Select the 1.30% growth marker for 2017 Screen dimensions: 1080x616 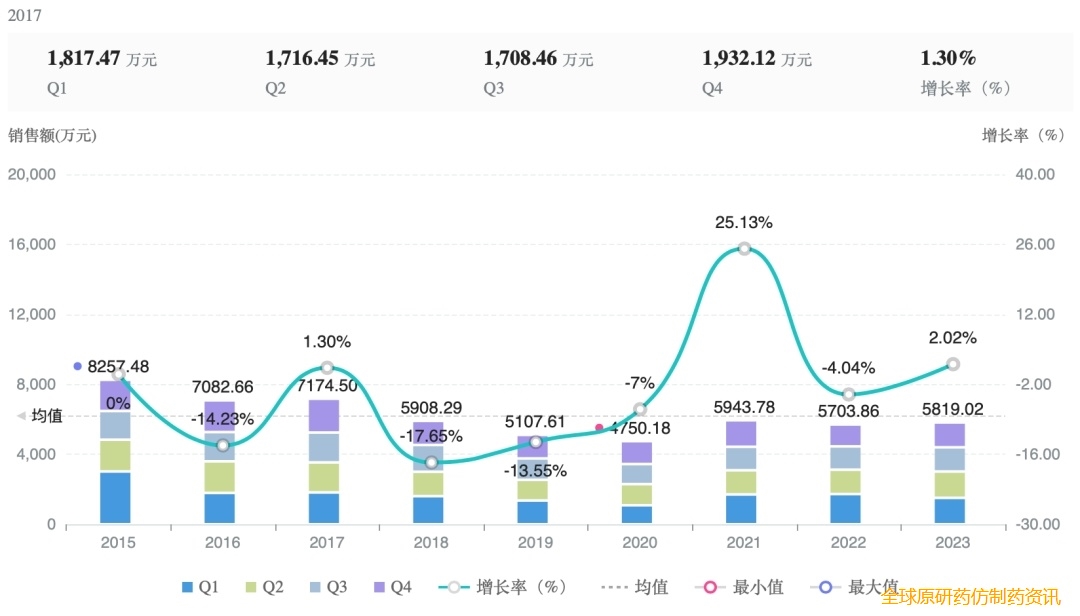[327, 368]
